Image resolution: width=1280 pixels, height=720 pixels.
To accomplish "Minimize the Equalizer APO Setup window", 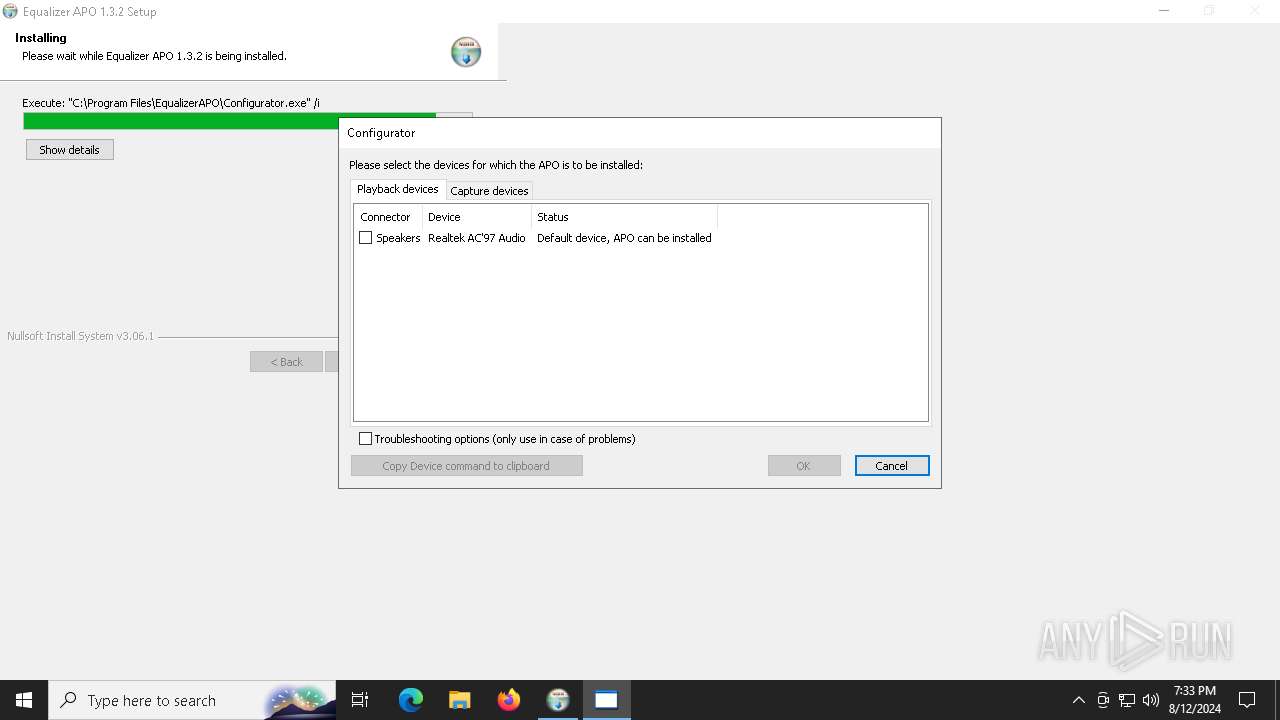I will coord(1164,11).
